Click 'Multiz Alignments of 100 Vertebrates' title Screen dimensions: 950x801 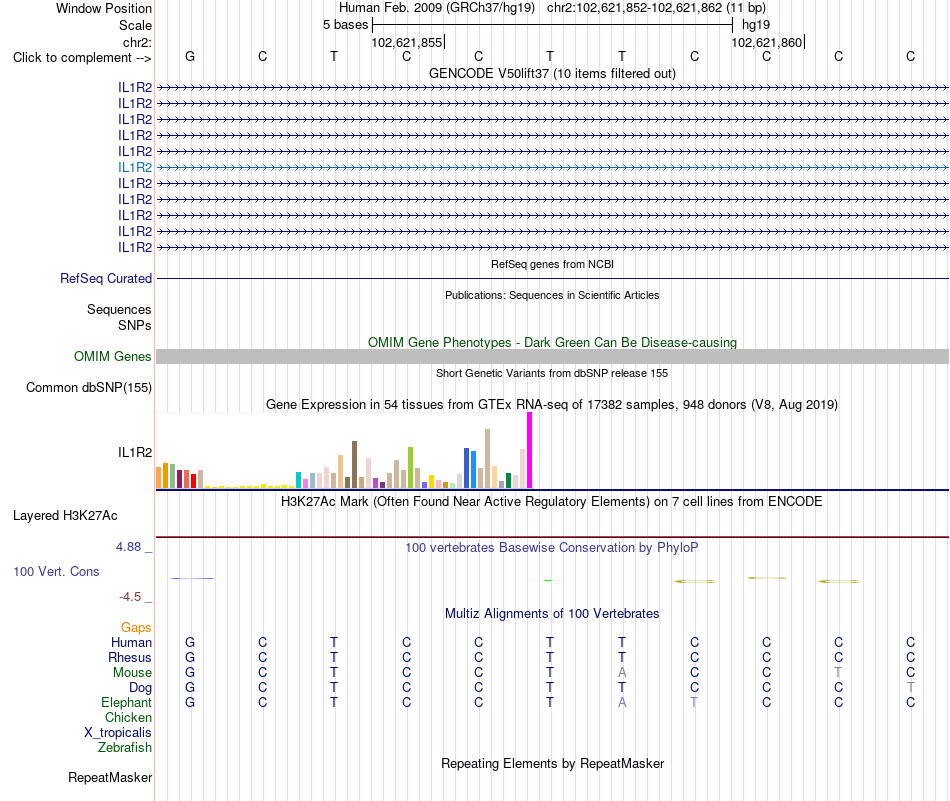(552, 613)
